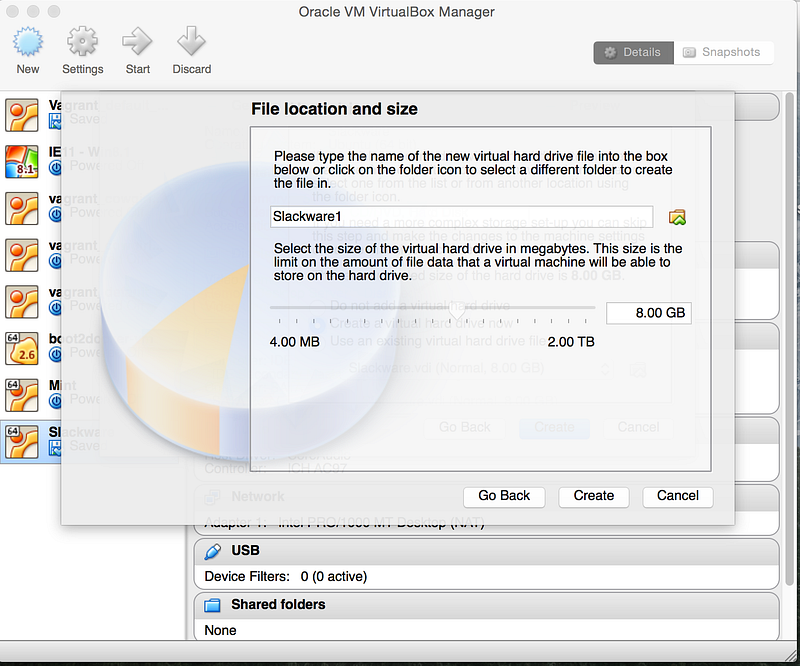Open Settings gear in toolbar
The height and width of the screenshot is (666, 800).
[82, 42]
